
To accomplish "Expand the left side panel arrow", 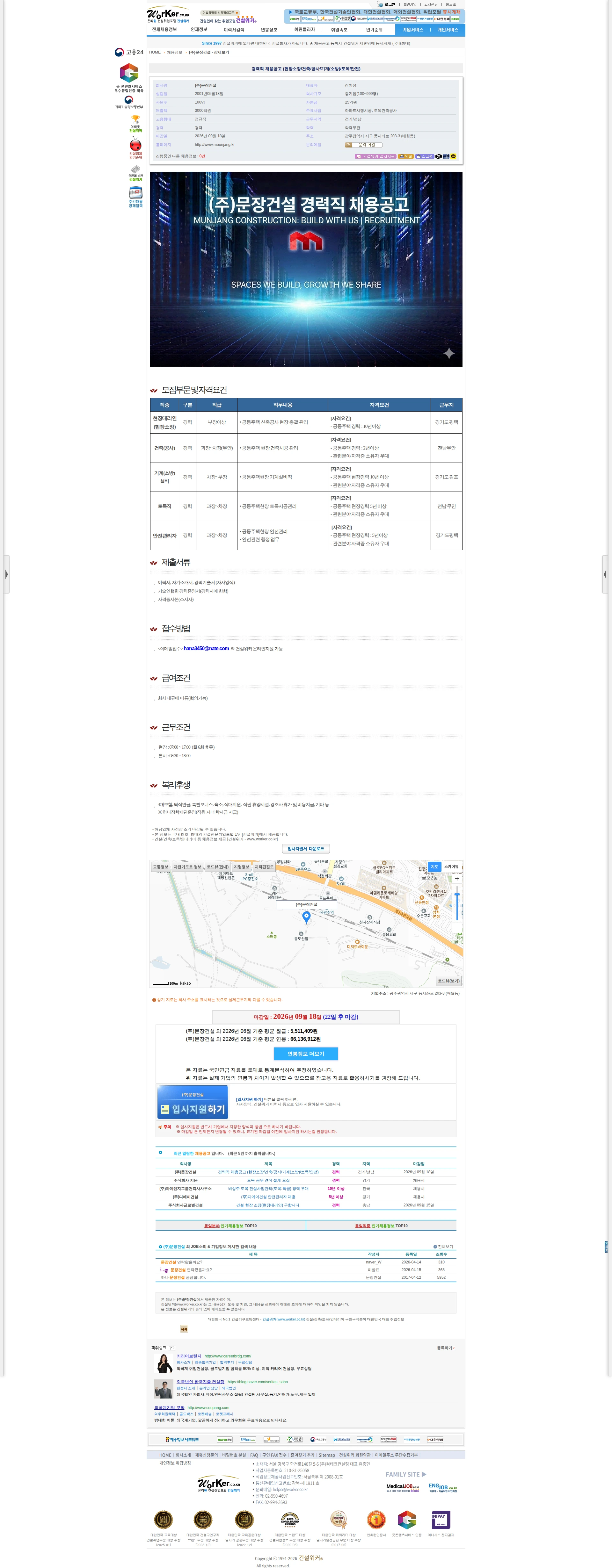I will [7, 573].
